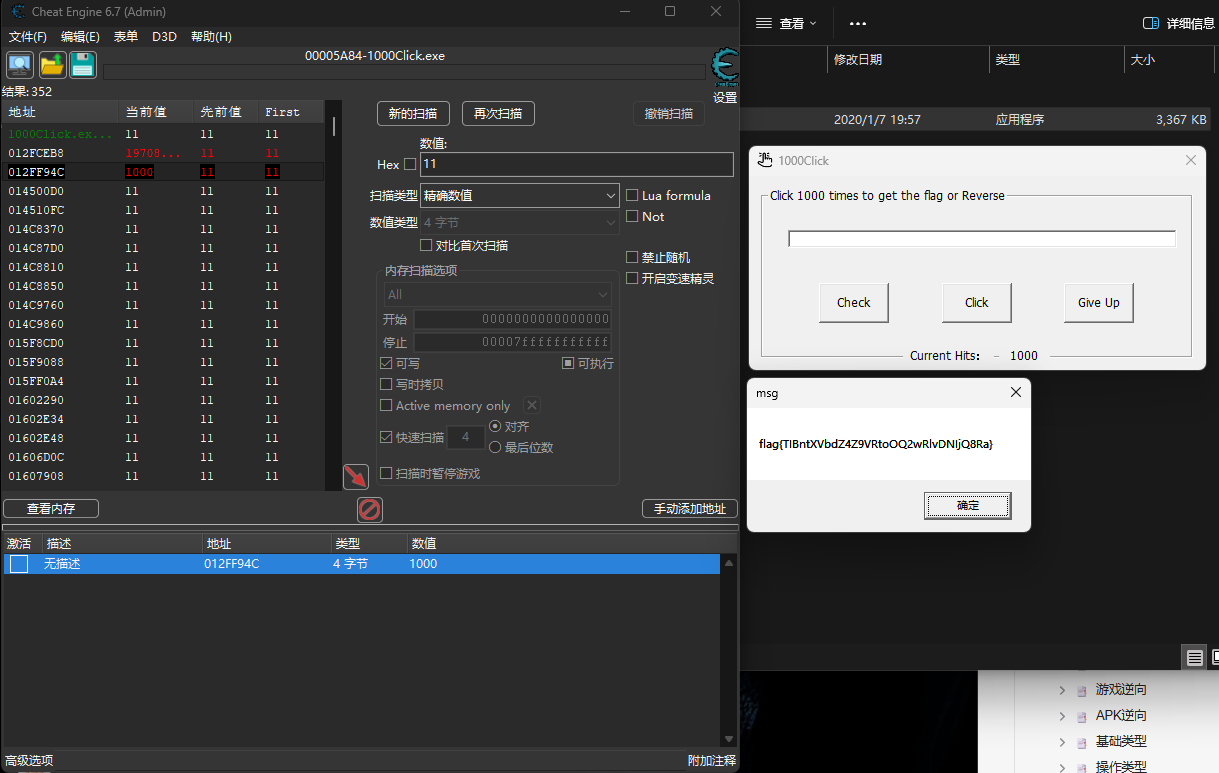
Task: Enable the 禁止随机 checkbox
Action: pos(632,257)
